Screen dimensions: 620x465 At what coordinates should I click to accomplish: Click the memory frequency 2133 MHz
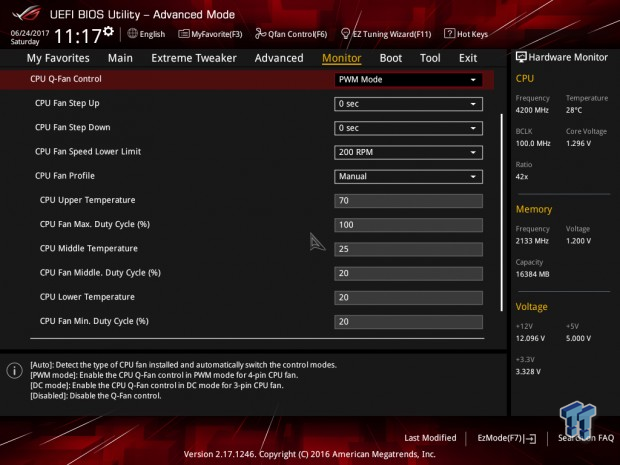(532, 241)
